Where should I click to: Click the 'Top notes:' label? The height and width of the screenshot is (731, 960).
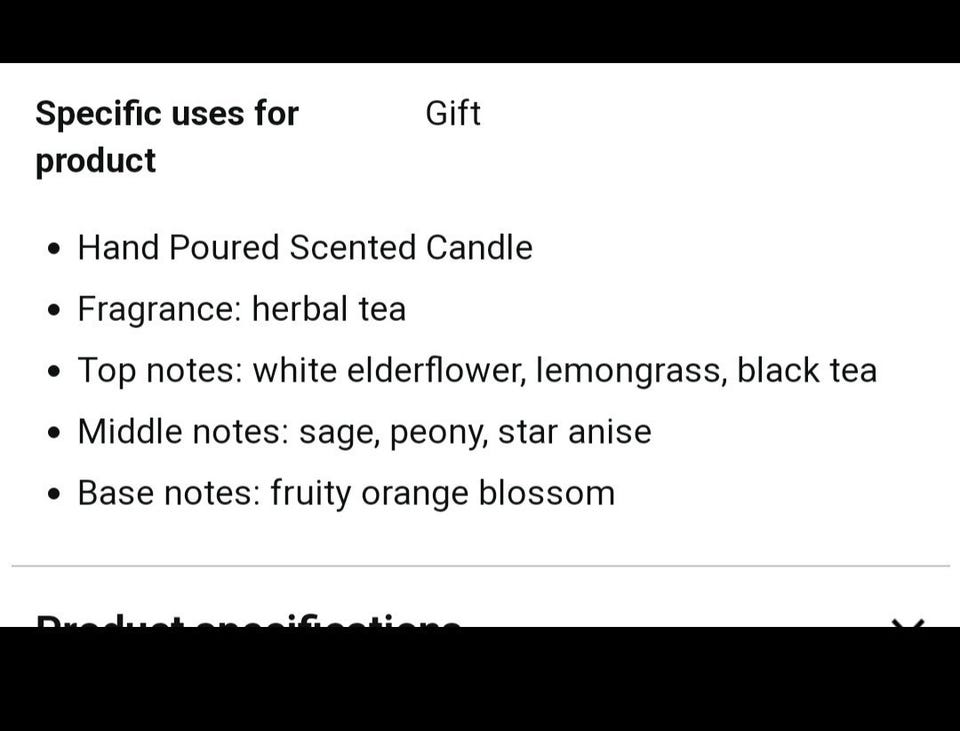[160, 371]
